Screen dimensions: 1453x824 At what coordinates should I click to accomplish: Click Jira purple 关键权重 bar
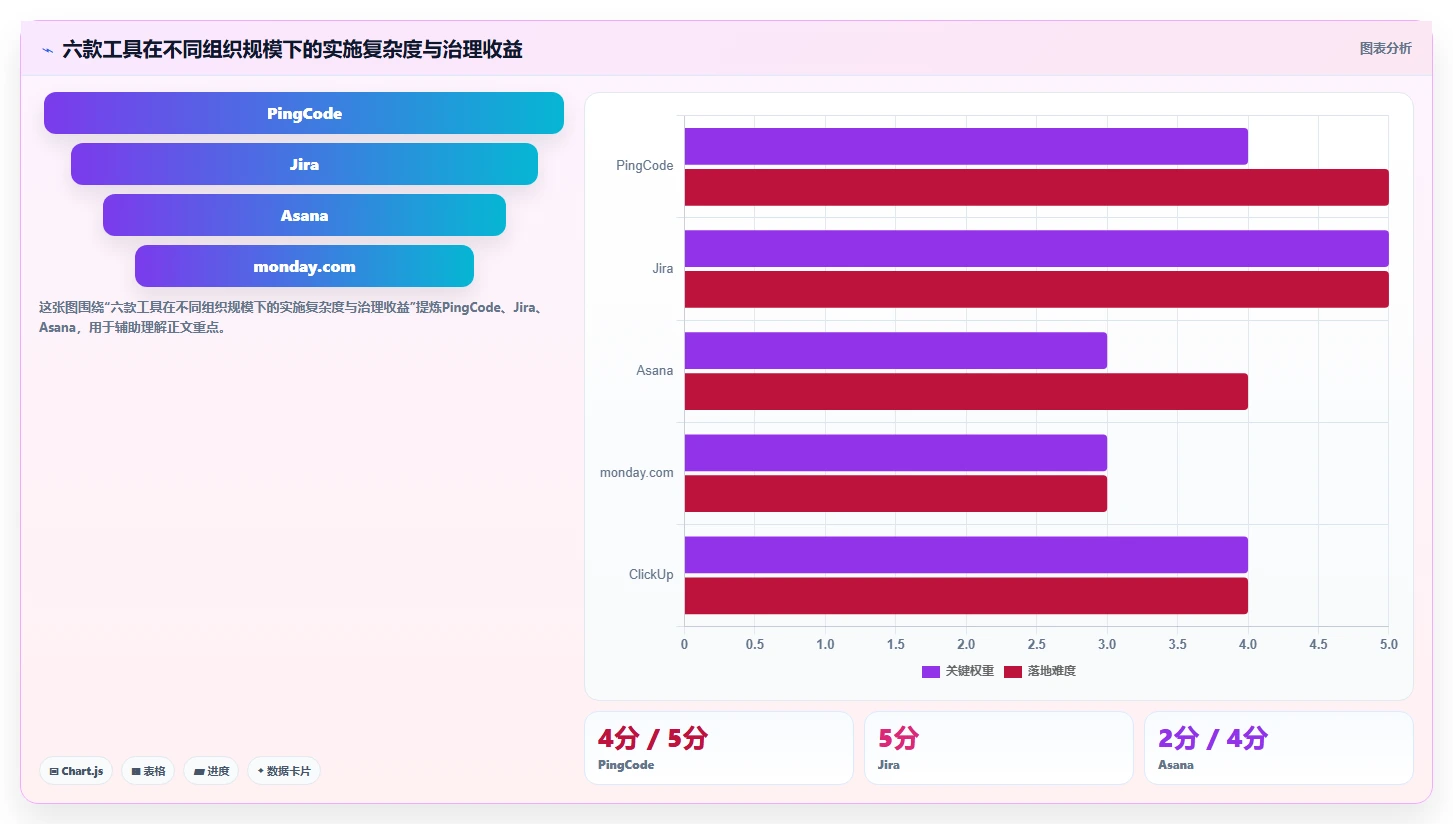(1036, 248)
